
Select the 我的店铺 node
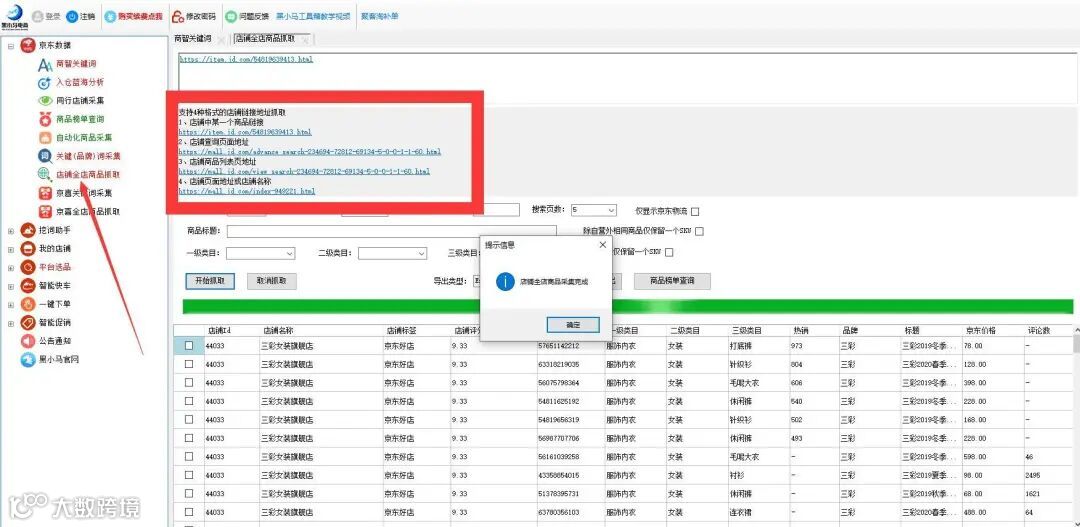pos(54,249)
